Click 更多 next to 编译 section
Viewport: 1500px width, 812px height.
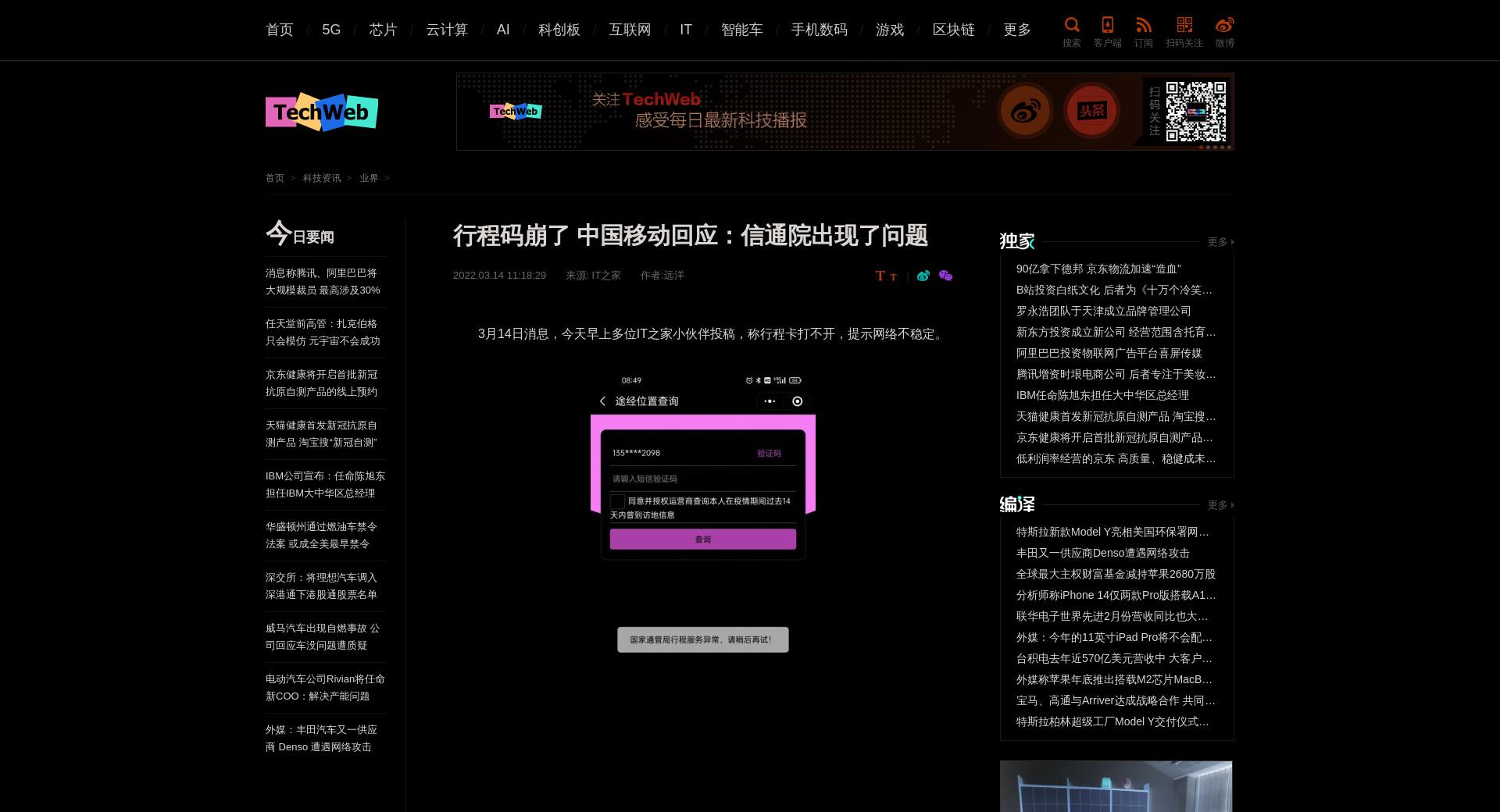click(1220, 505)
